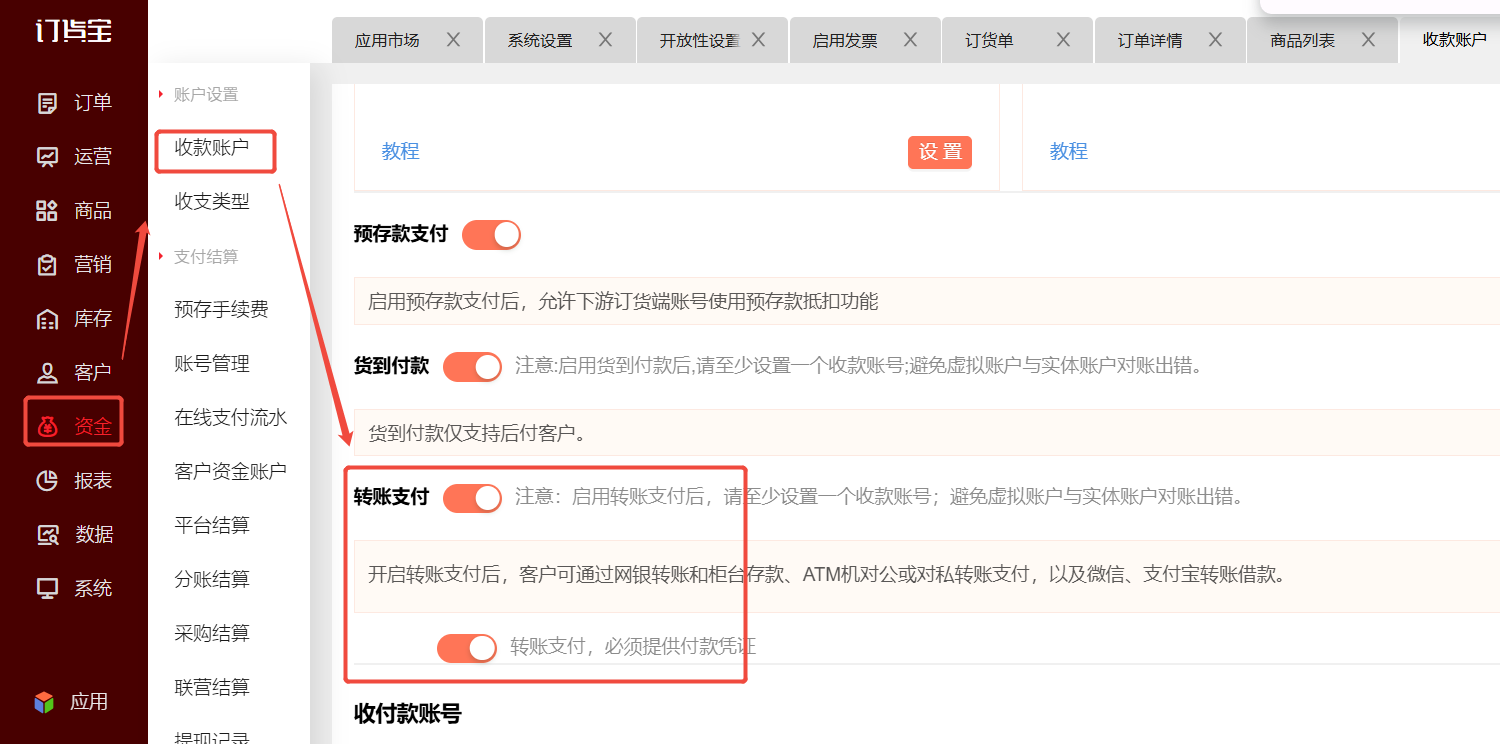Open the 应用 cube icon
The height and width of the screenshot is (744, 1500).
pyautogui.click(x=44, y=702)
